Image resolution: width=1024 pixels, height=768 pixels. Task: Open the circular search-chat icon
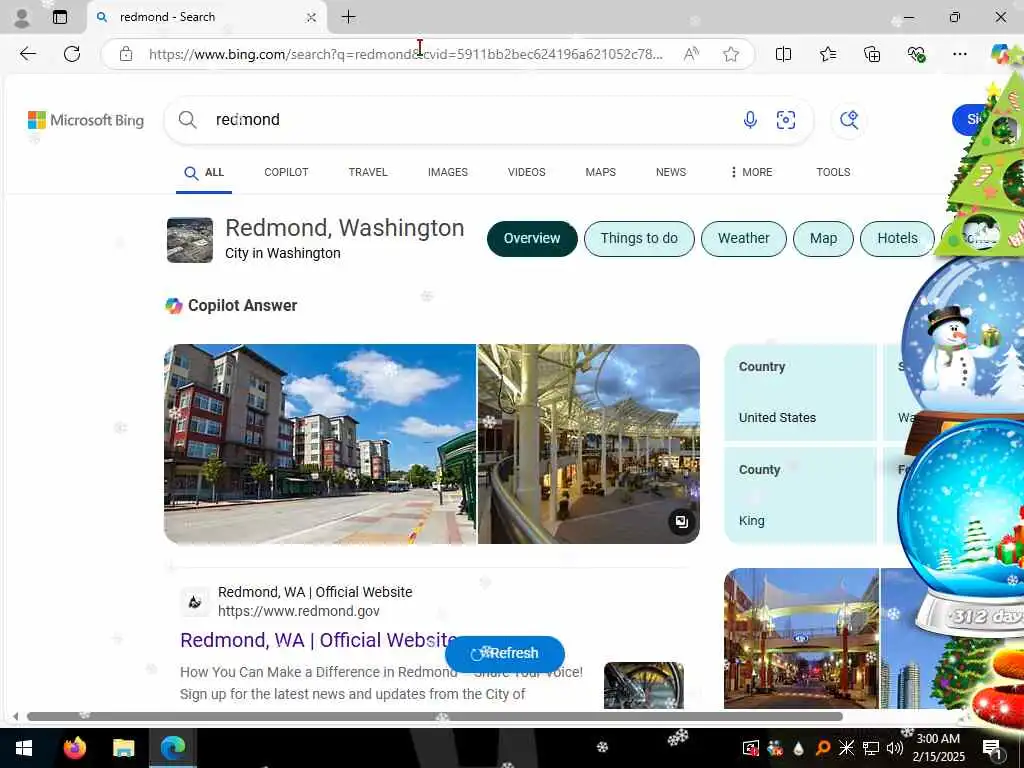pos(848,120)
